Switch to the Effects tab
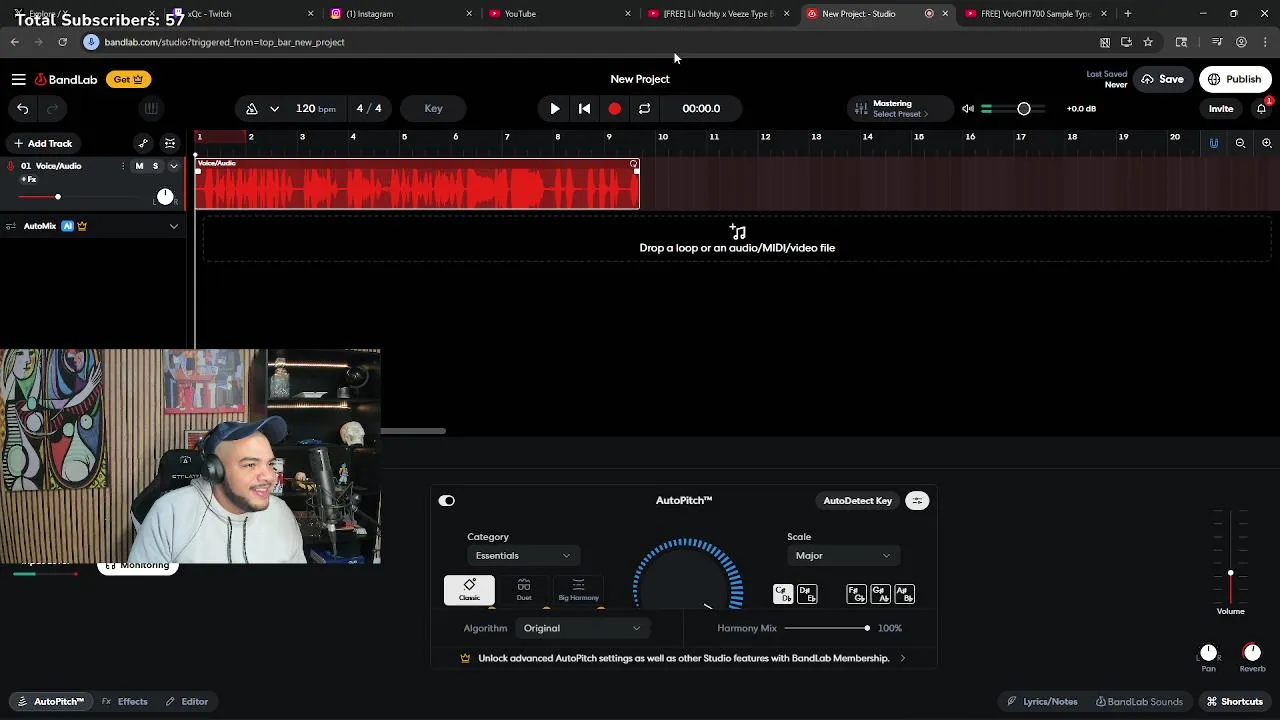Screen dimensions: 1280x720 pyautogui.click(x=125, y=702)
